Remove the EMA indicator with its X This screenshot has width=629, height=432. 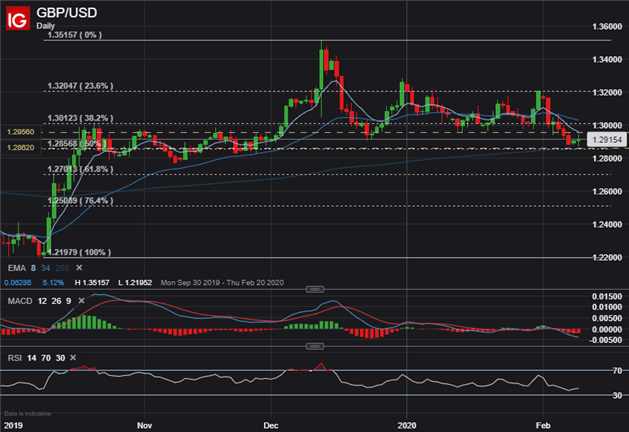(79, 268)
